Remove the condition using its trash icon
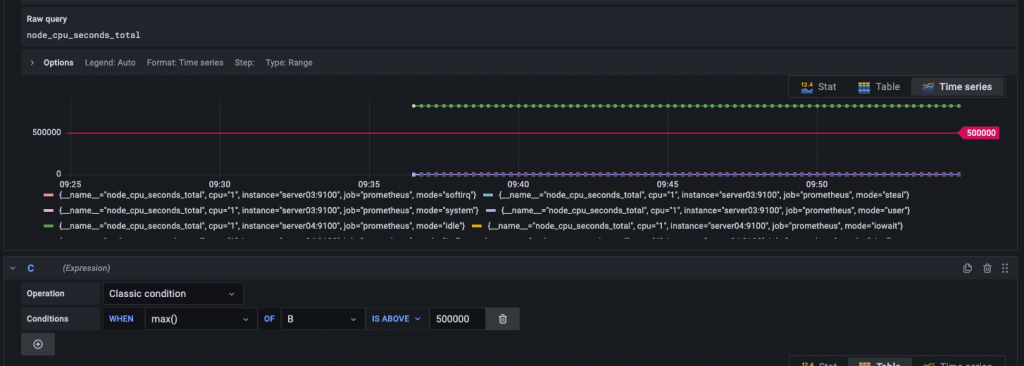This screenshot has width=1024, height=366. [503, 319]
